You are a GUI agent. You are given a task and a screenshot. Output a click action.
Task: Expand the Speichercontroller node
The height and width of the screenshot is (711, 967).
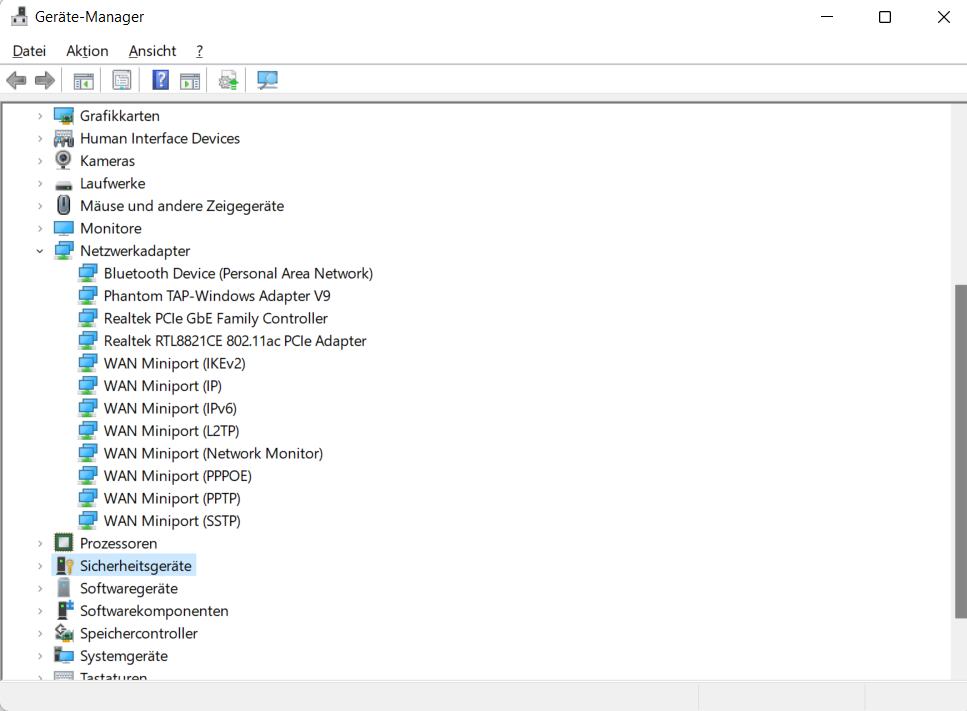tap(40, 633)
